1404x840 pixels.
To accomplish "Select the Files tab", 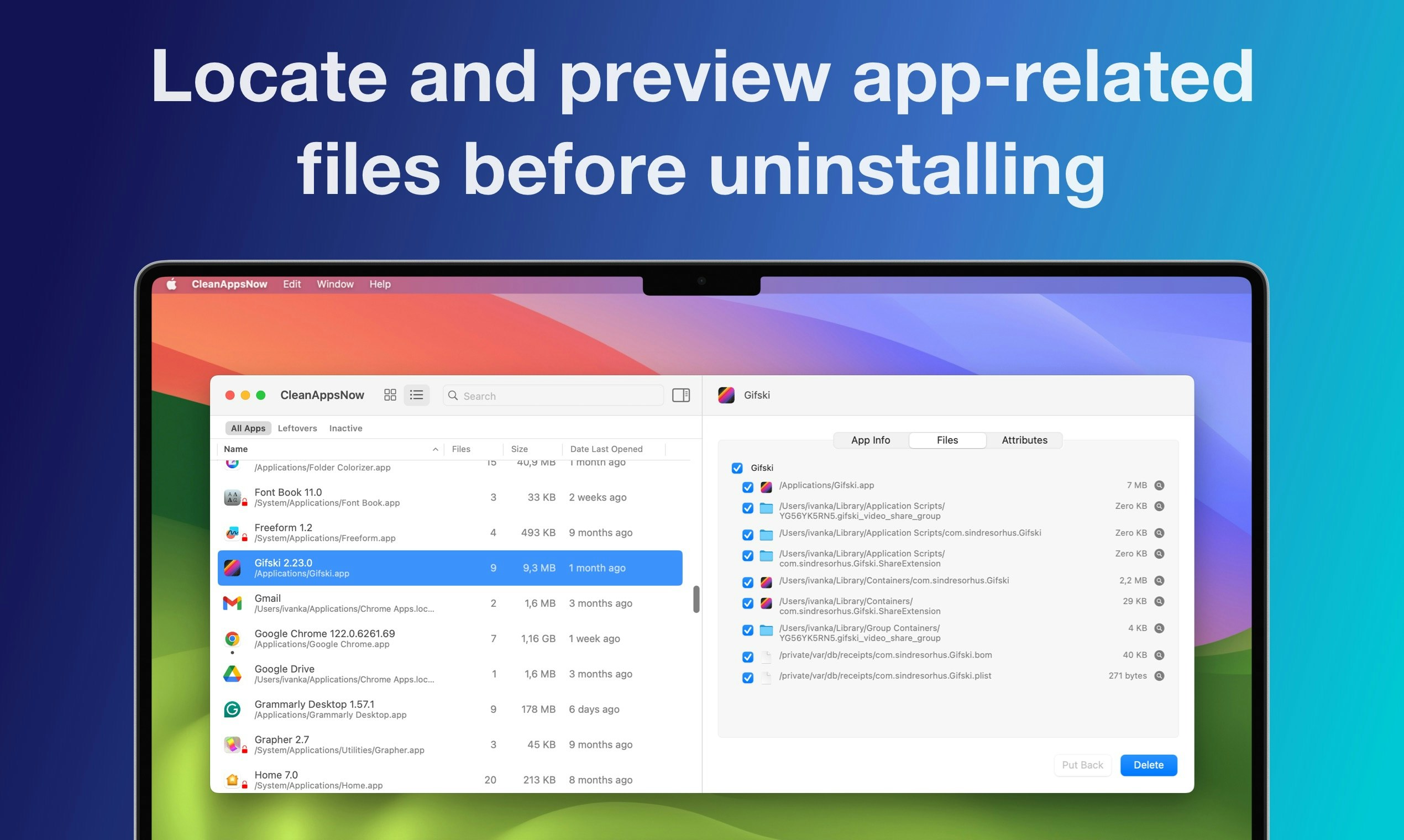I will pyautogui.click(x=947, y=440).
